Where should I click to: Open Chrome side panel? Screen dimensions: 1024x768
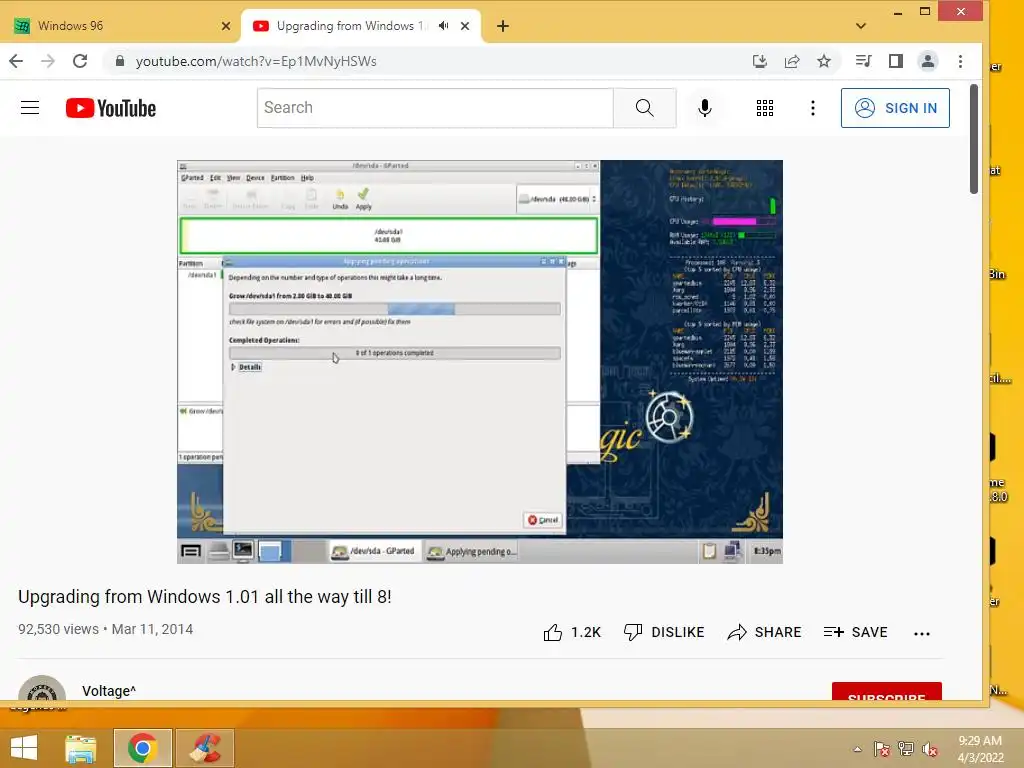896,61
